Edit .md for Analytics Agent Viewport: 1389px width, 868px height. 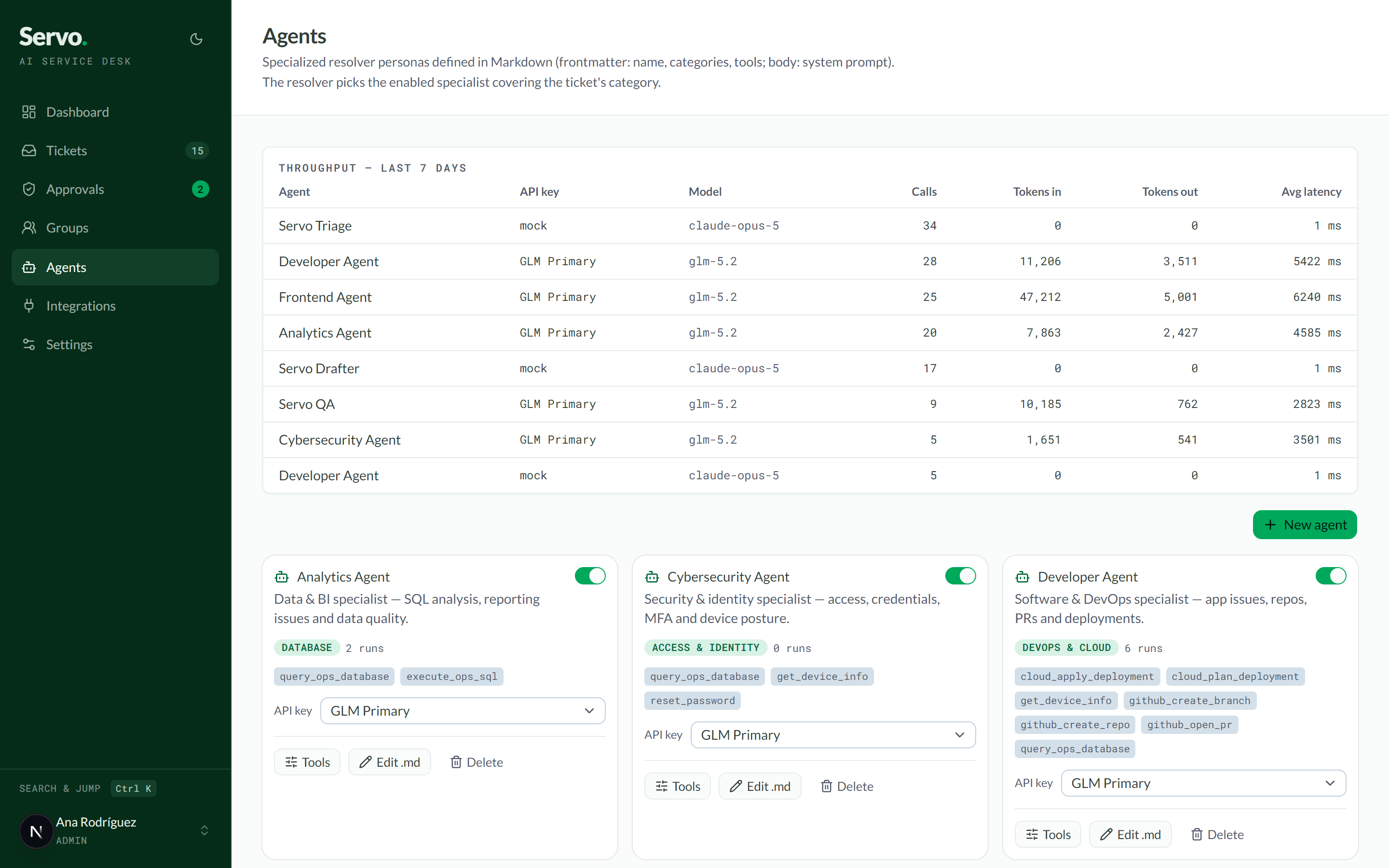[x=390, y=762]
